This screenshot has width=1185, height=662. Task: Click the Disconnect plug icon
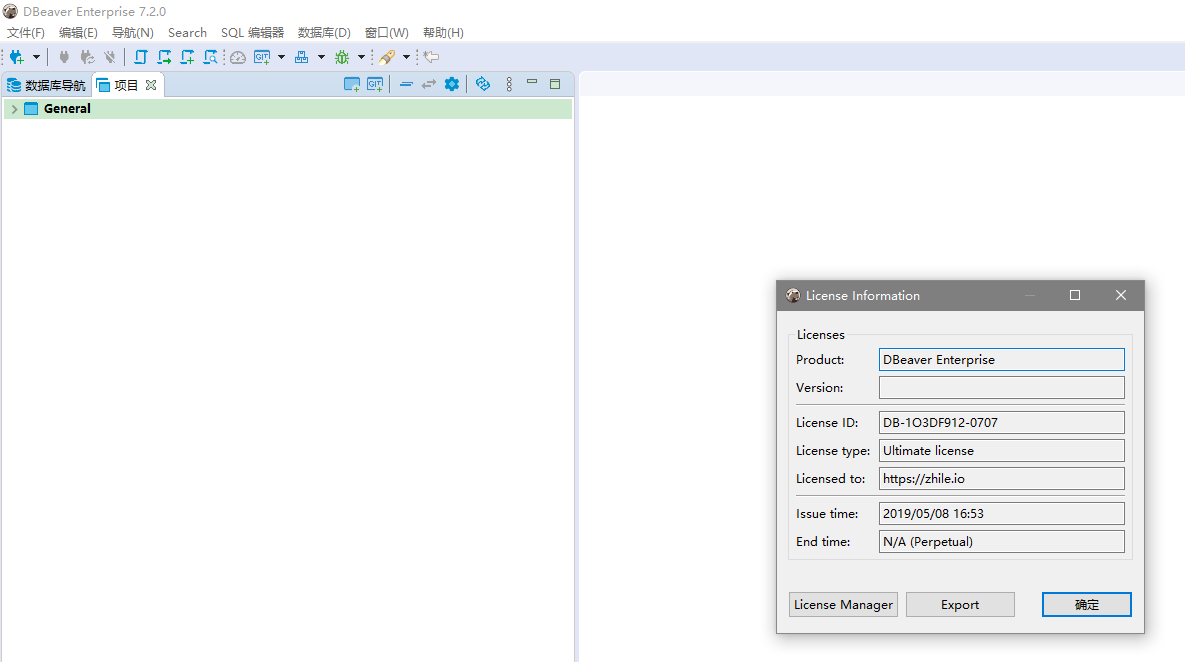tap(110, 57)
